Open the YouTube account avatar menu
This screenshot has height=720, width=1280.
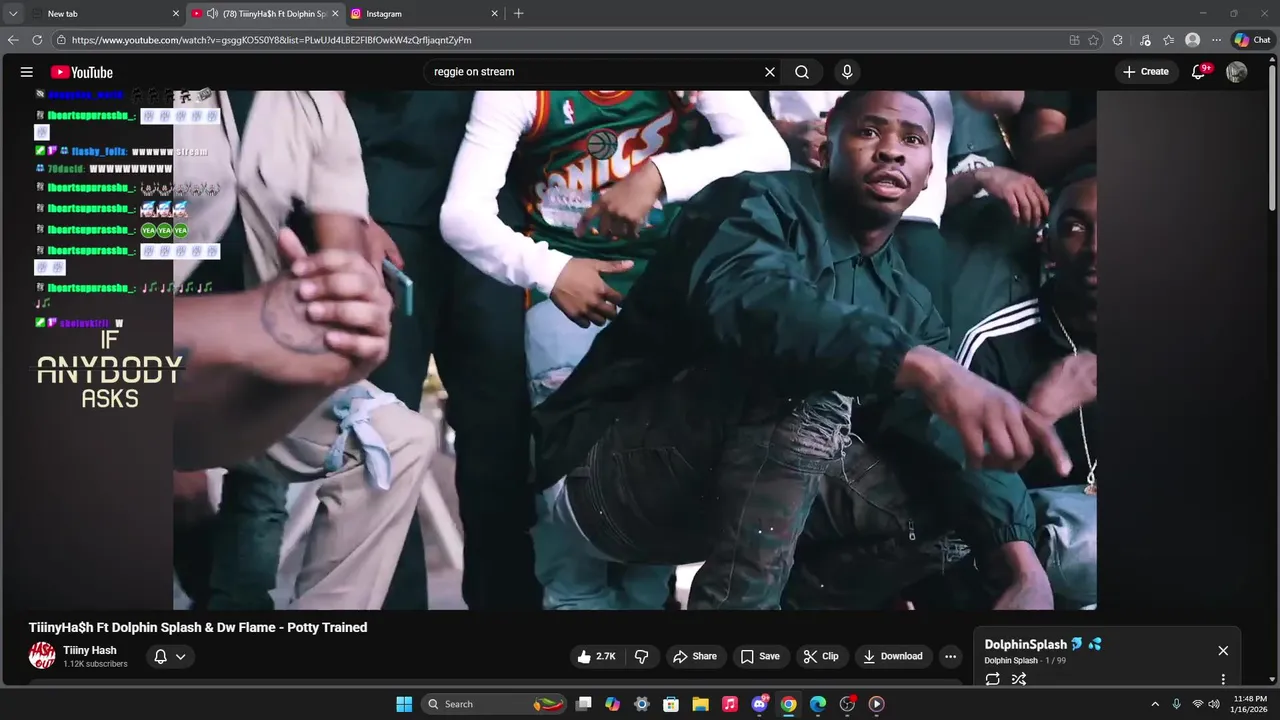point(1237,72)
